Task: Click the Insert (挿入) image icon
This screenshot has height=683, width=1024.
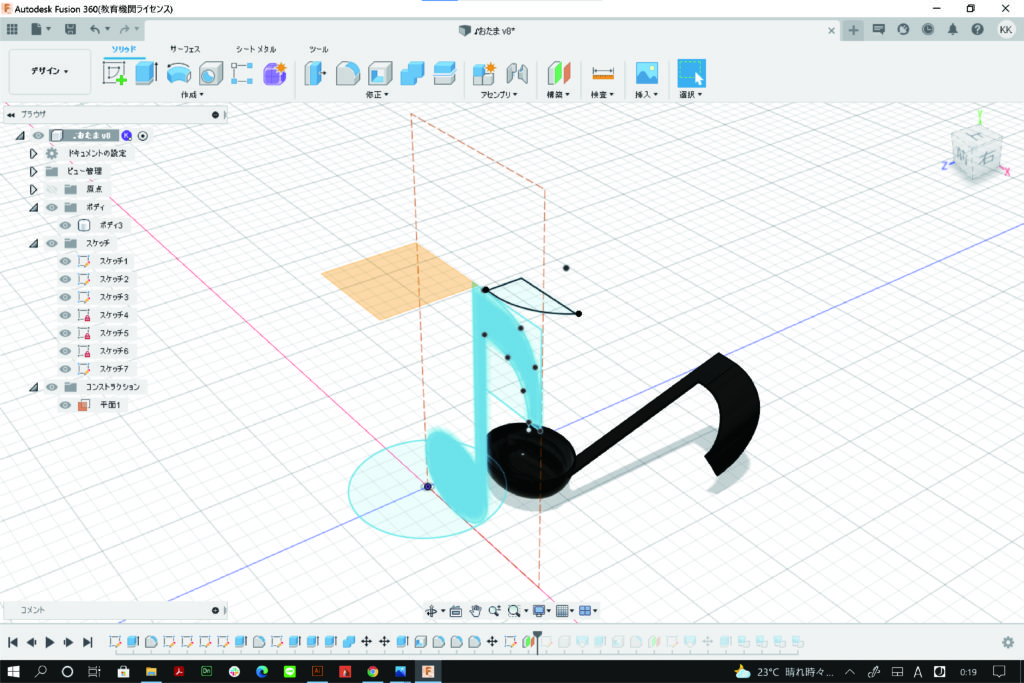Action: 646,73
